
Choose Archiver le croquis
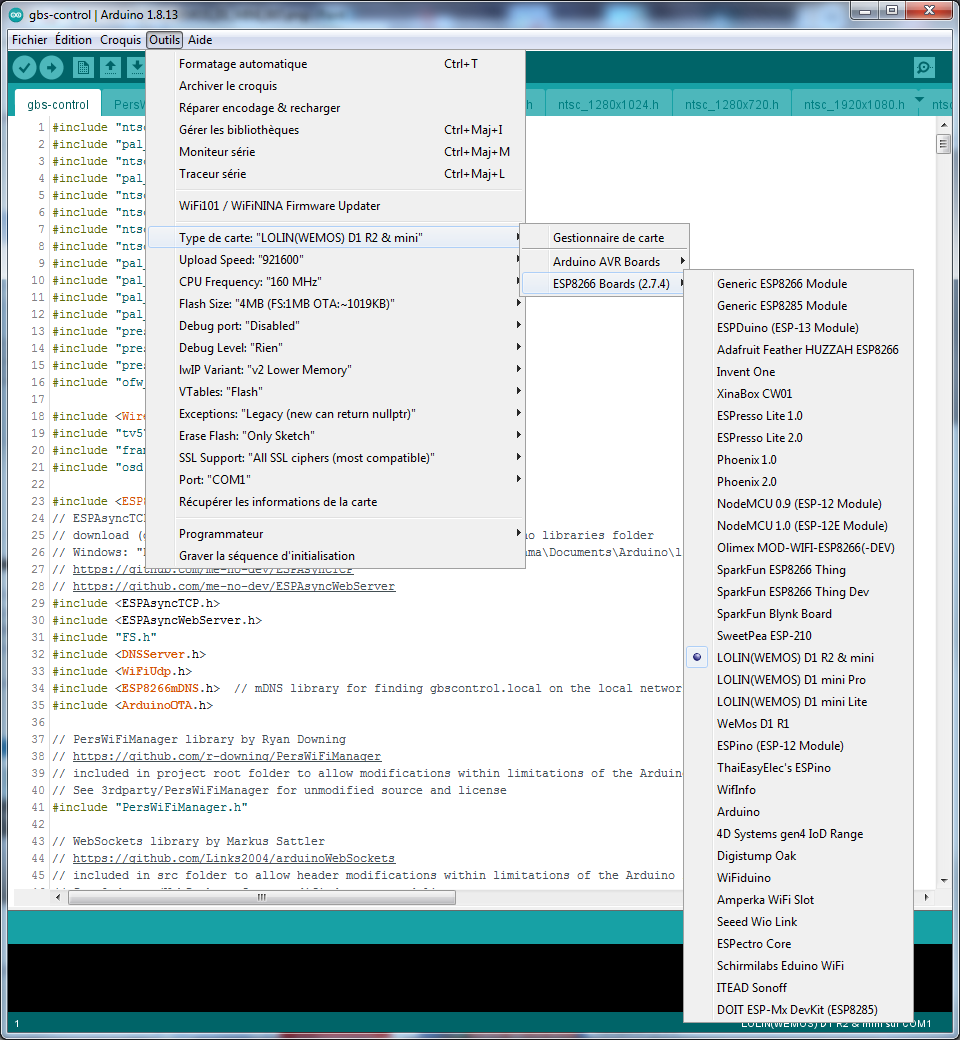coord(336,86)
